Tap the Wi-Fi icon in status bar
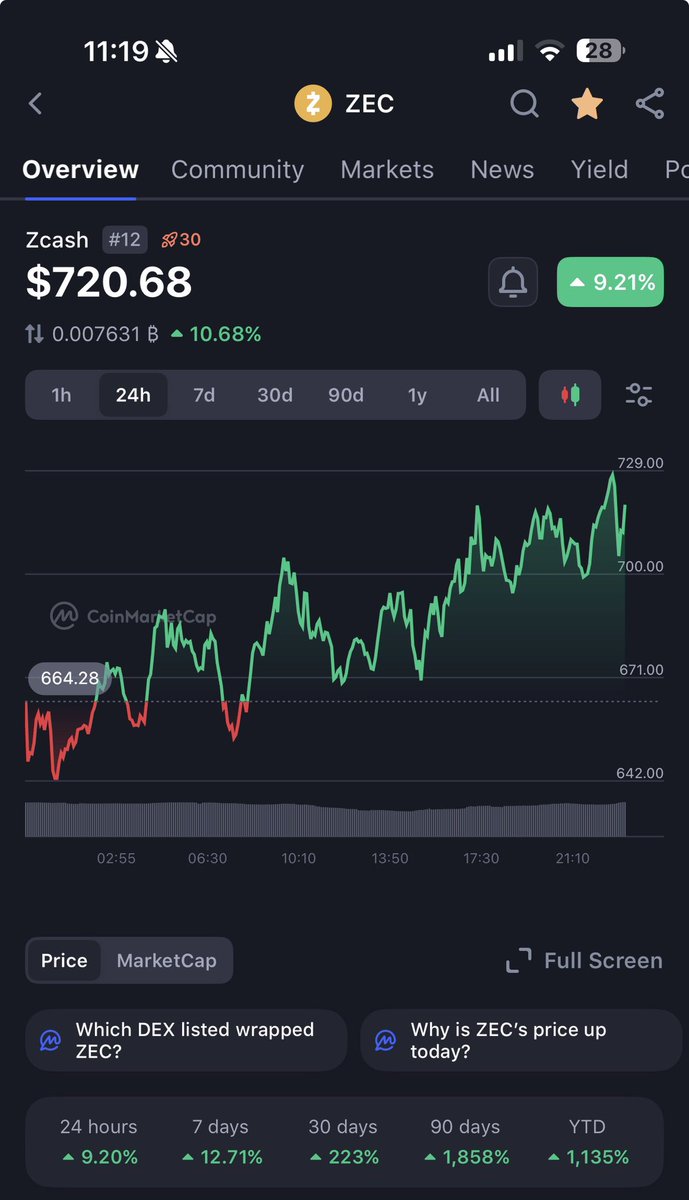The height and width of the screenshot is (1200, 689). pyautogui.click(x=549, y=51)
